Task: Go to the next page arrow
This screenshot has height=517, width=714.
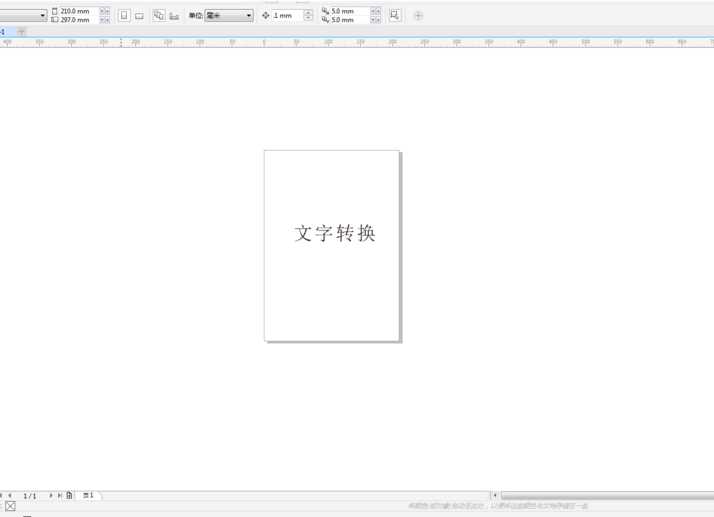Action: pyautogui.click(x=51, y=496)
